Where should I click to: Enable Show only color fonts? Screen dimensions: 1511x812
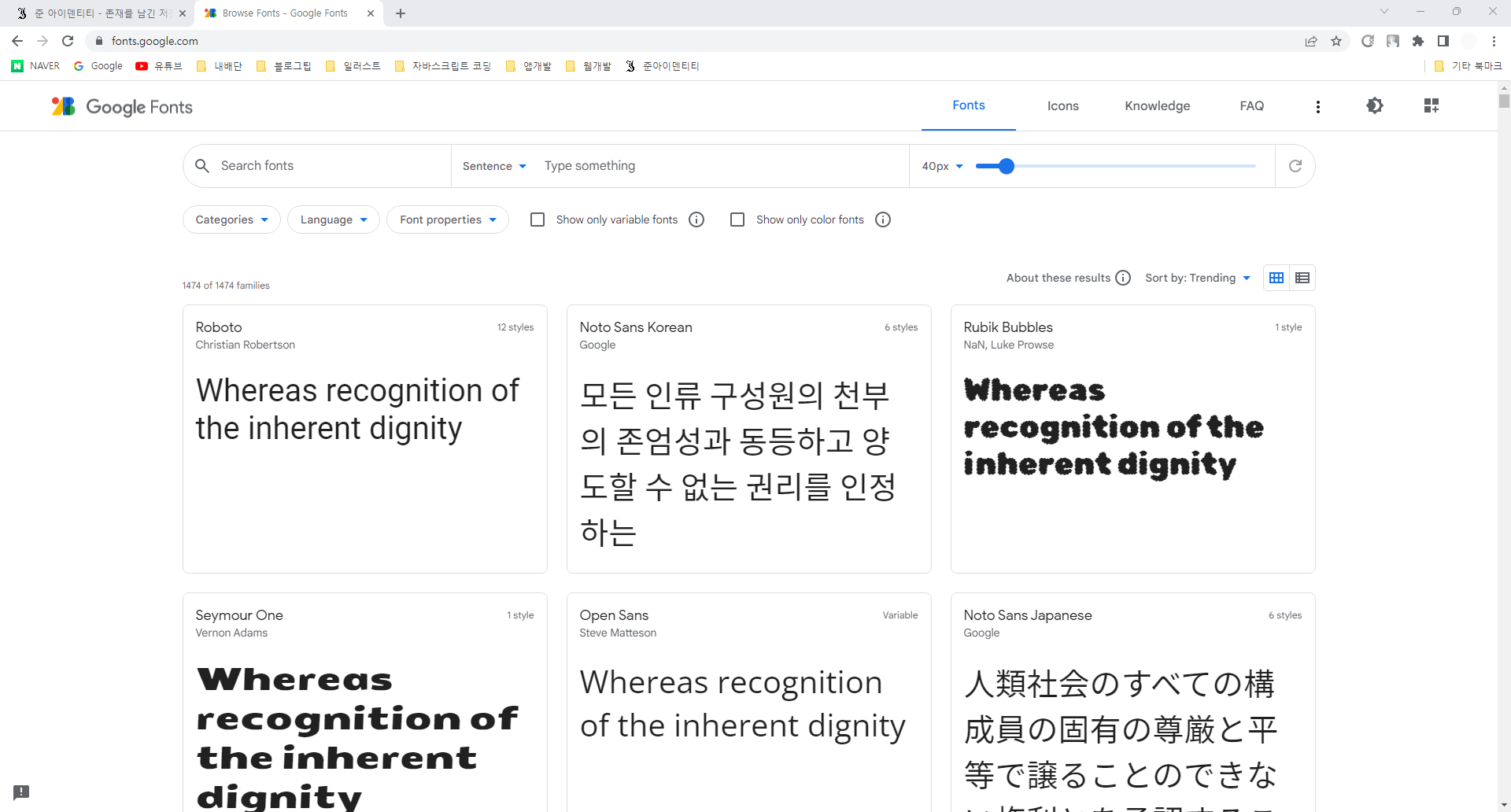click(x=737, y=220)
